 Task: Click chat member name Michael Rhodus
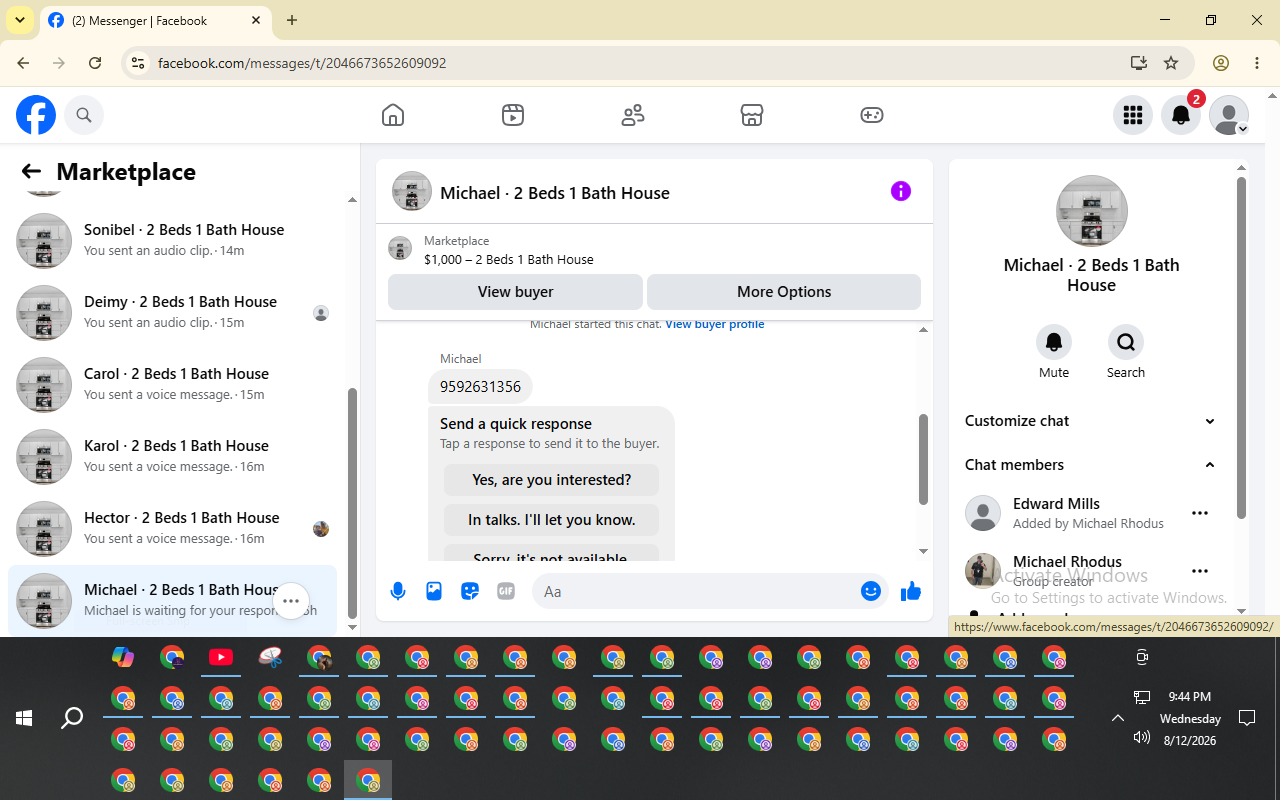click(x=1067, y=562)
